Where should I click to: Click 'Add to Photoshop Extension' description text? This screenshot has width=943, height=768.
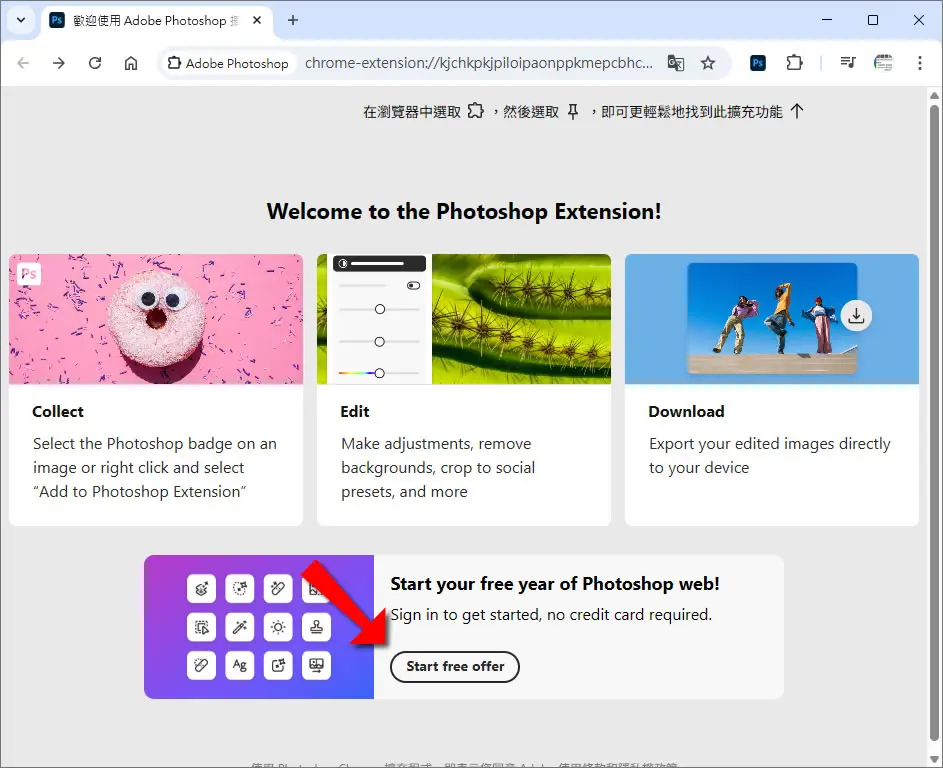[x=140, y=492]
